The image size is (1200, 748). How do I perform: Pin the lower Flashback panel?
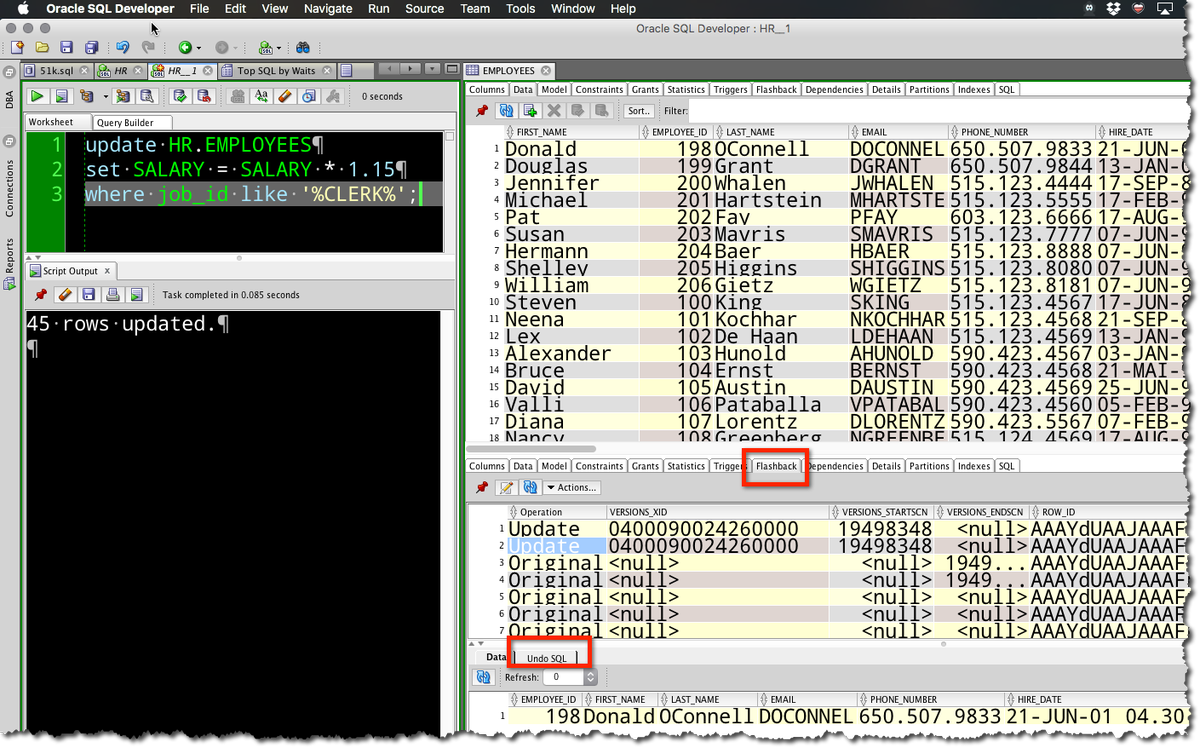pyautogui.click(x=482, y=487)
